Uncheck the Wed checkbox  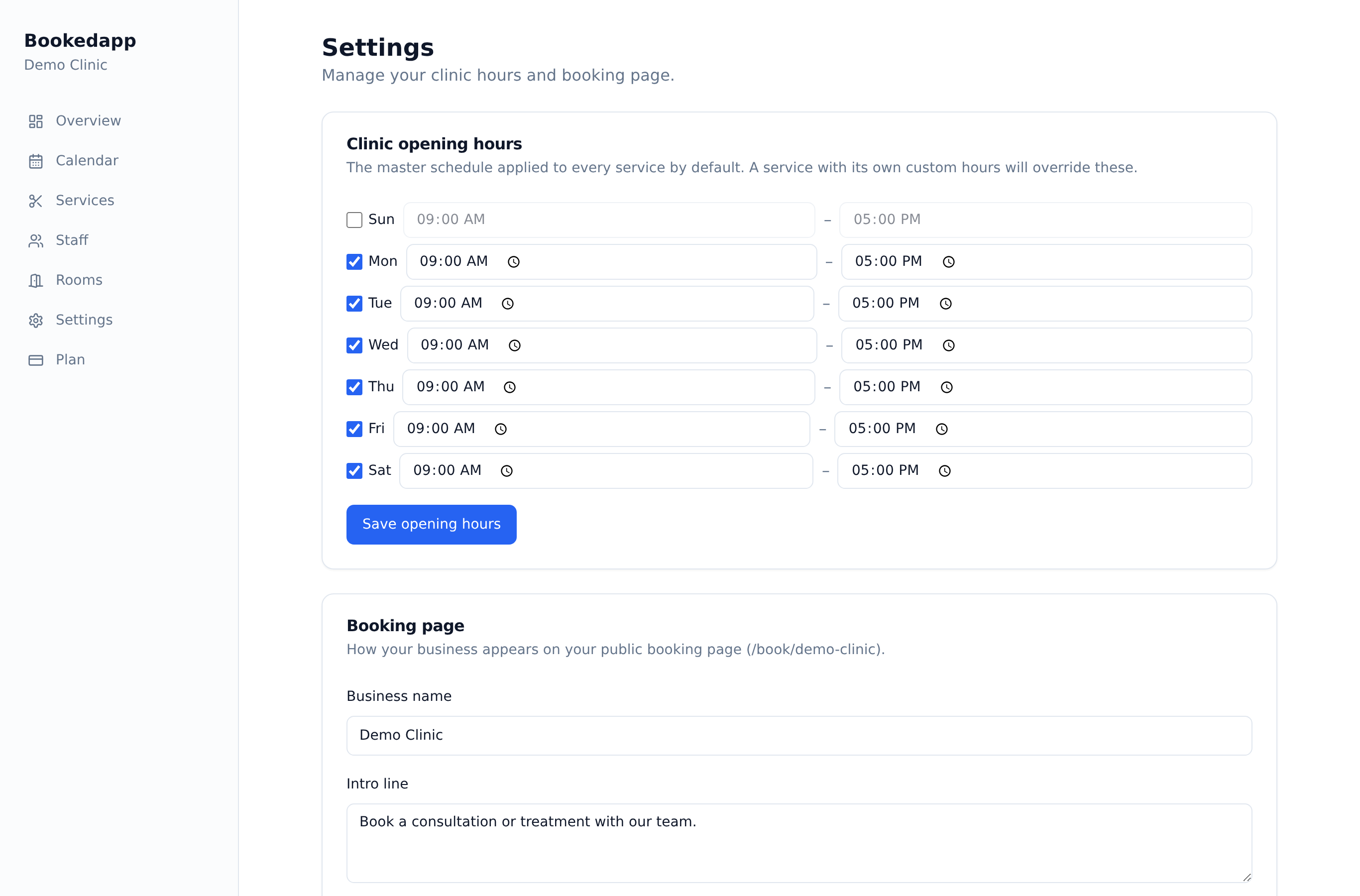click(354, 345)
